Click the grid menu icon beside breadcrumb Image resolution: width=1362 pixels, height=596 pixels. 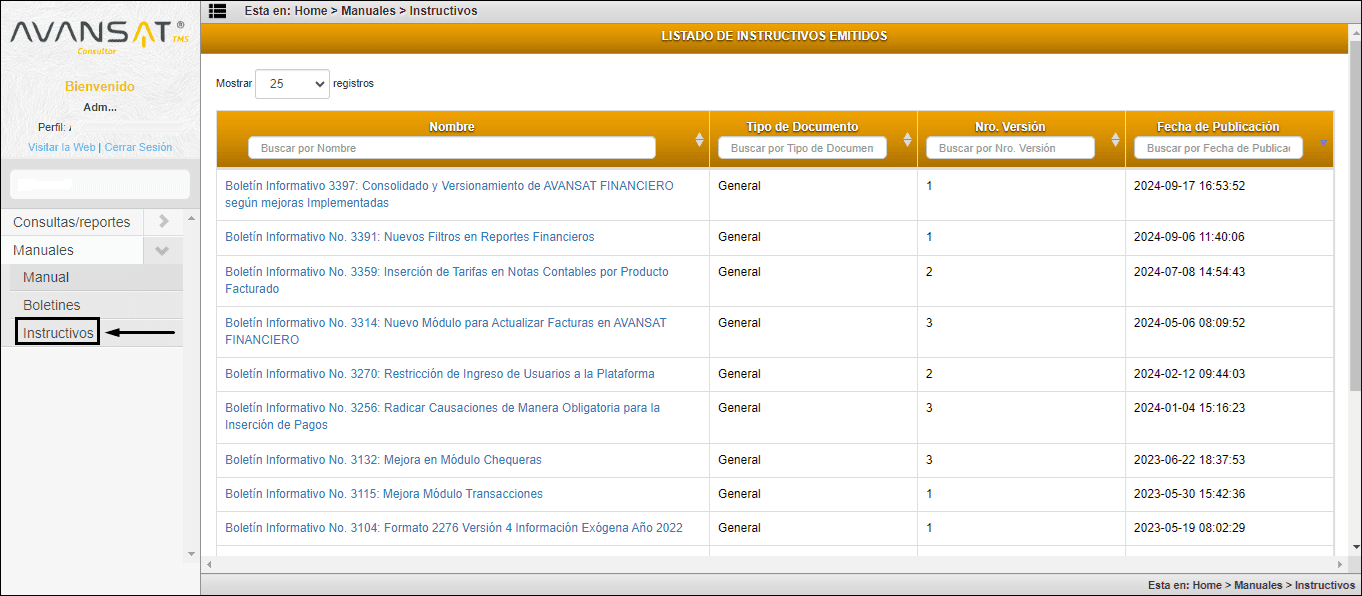click(x=217, y=11)
